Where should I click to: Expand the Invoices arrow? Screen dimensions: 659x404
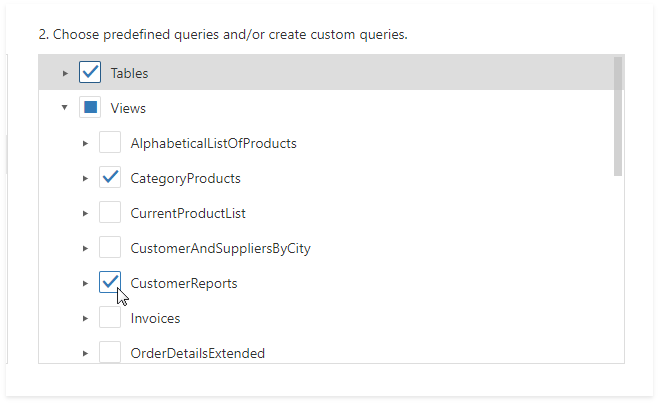(85, 318)
